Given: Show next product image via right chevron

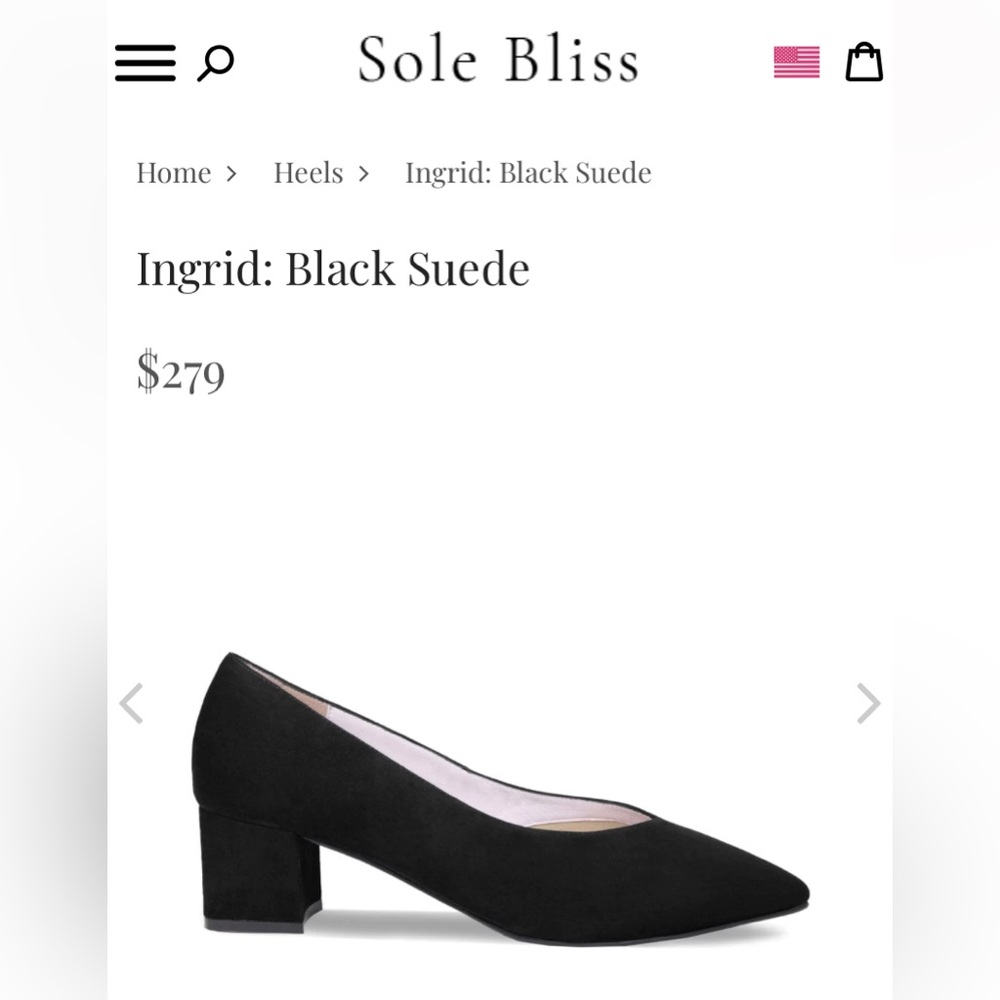Looking at the screenshot, I should 867,705.
